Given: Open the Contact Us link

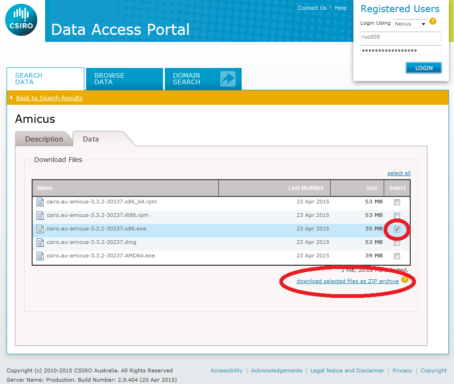Looking at the screenshot, I should tap(312, 8).
